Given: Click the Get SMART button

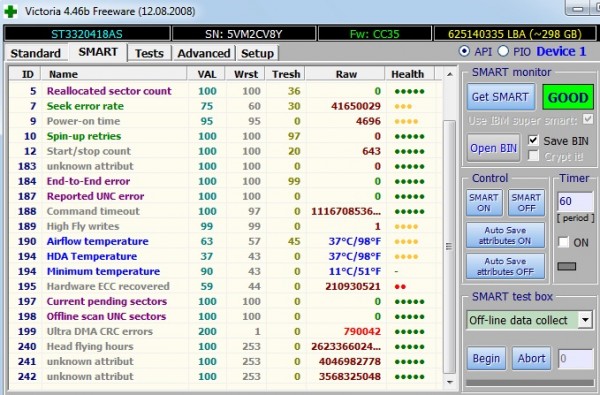Looking at the screenshot, I should (500, 97).
